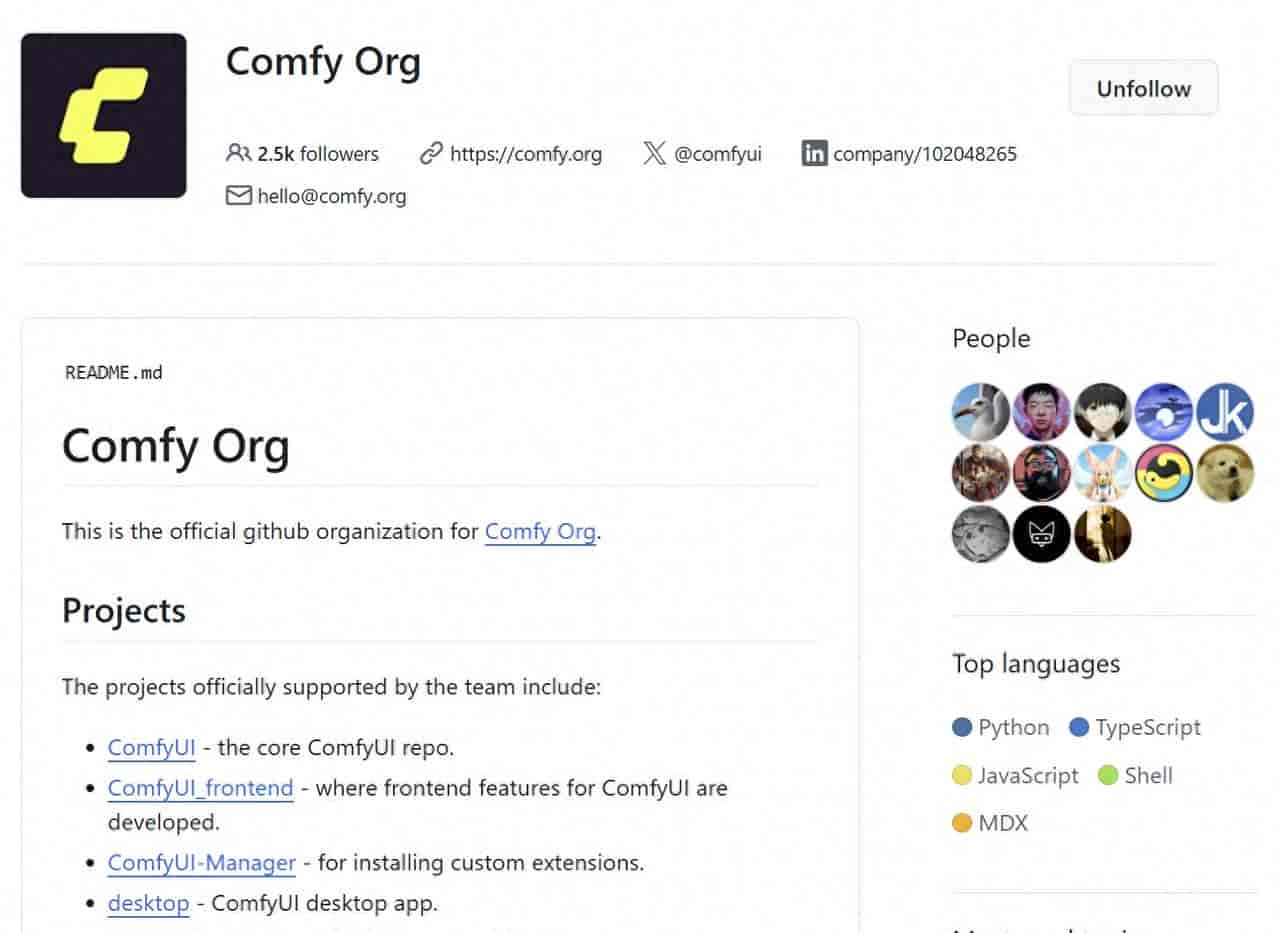
Task: Open the fox-eared anime girl avatar
Action: tap(1103, 473)
